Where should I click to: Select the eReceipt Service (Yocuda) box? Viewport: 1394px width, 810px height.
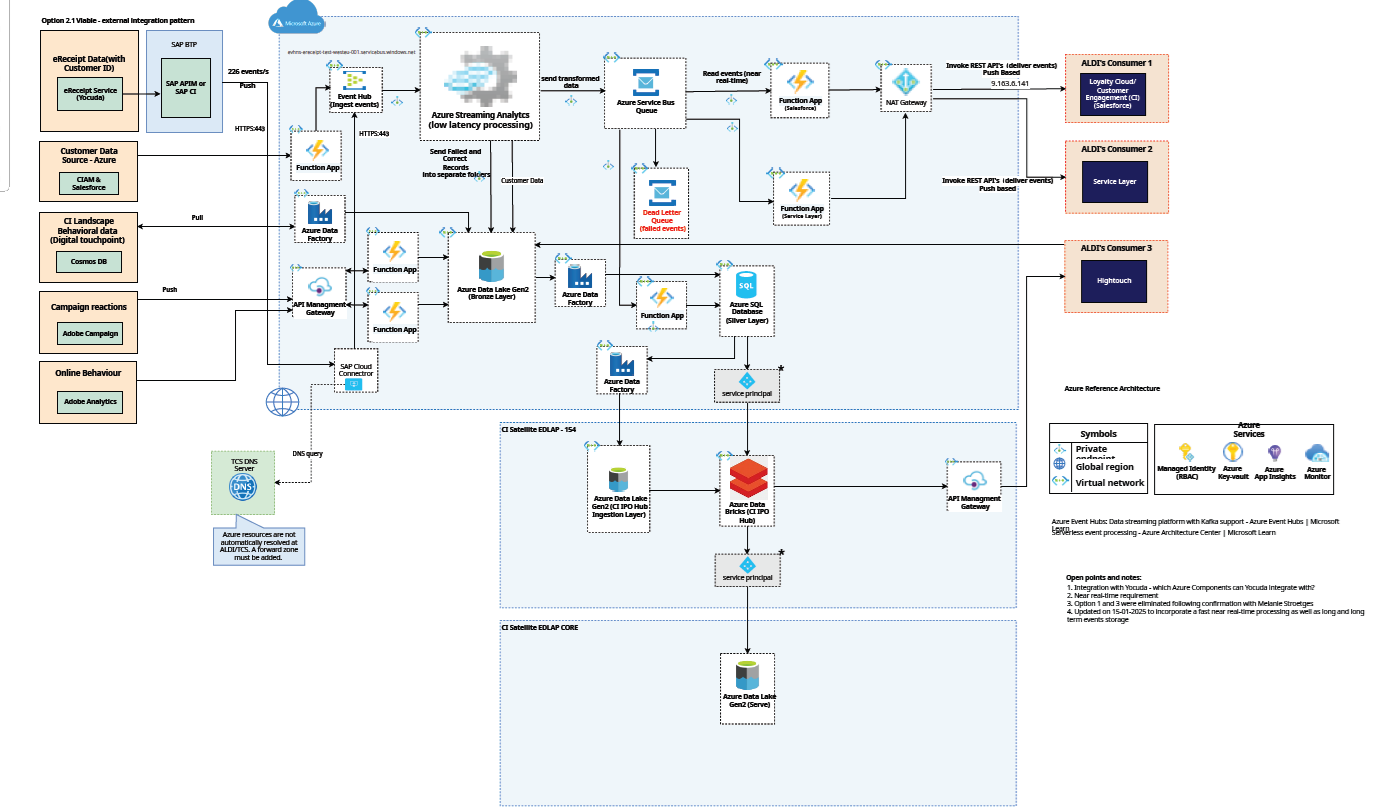91,95
